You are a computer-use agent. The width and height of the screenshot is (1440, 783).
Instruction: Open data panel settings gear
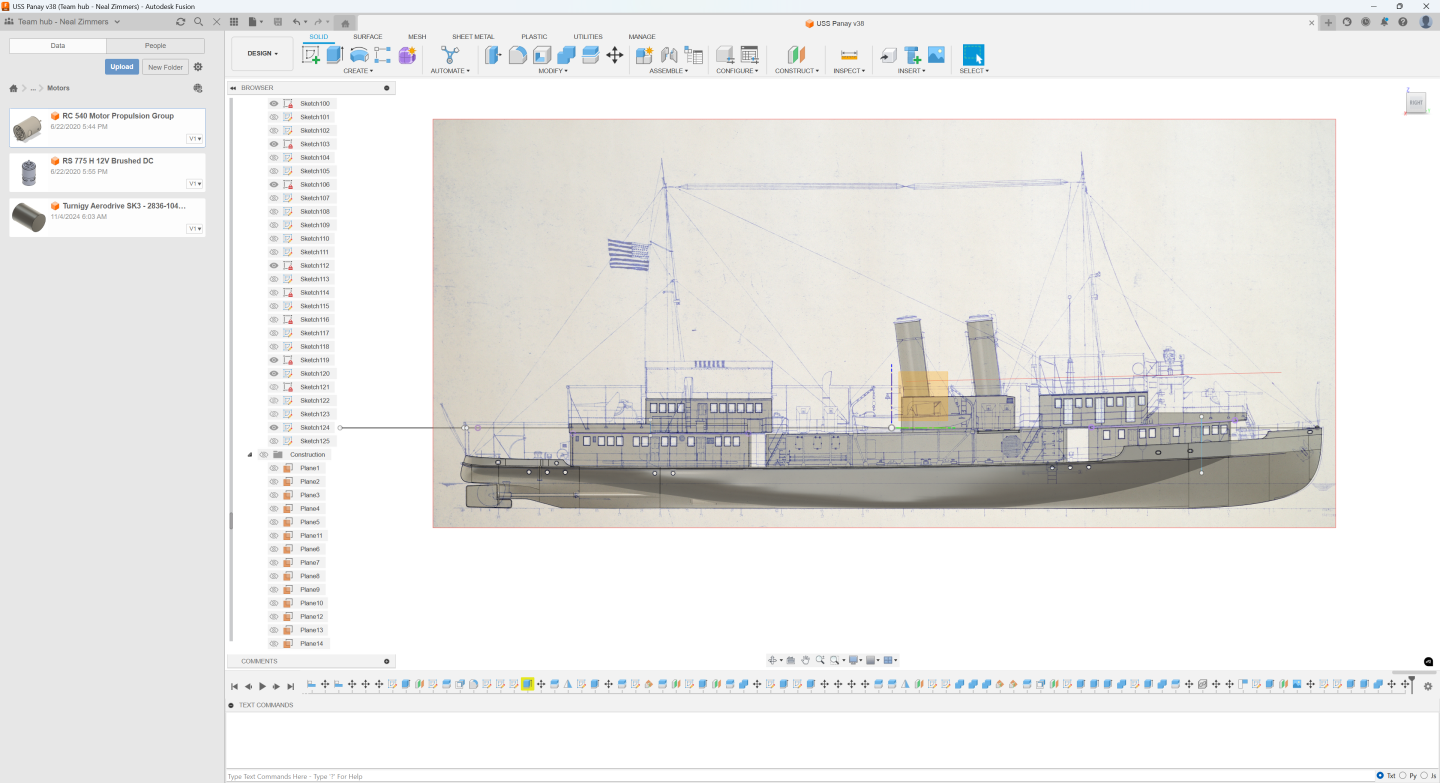click(198, 67)
